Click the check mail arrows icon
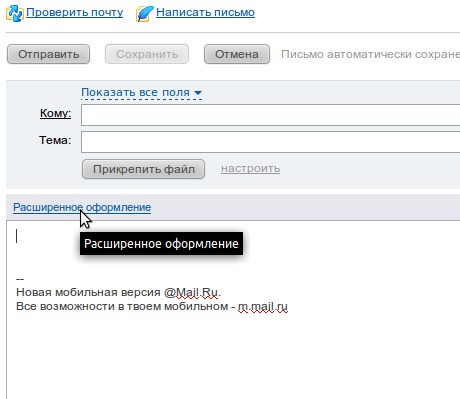 15,13
